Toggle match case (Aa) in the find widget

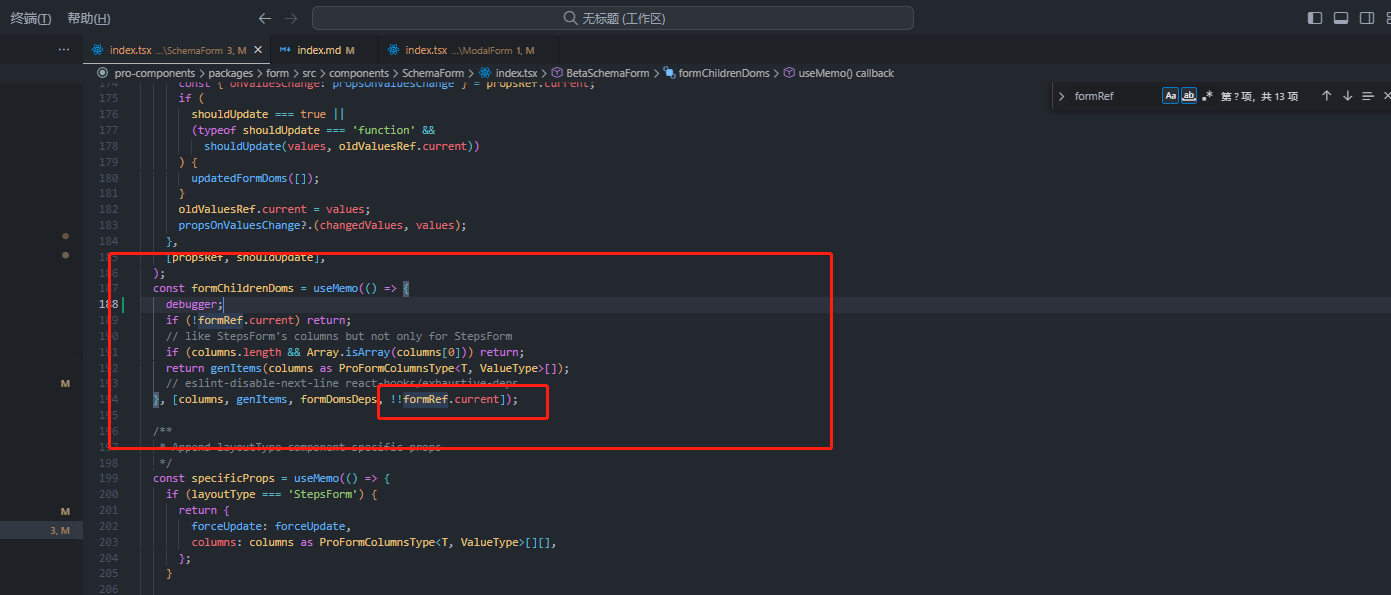(1171, 95)
